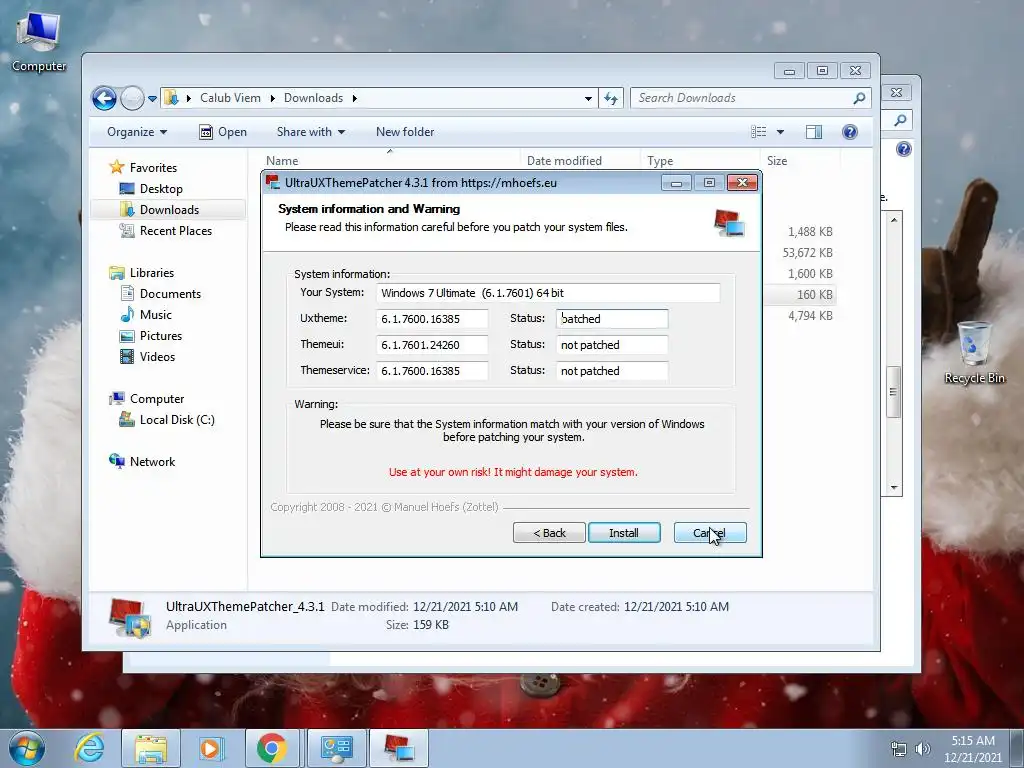Open Google Chrome from the taskbar
The image size is (1024, 768).
pos(272,748)
